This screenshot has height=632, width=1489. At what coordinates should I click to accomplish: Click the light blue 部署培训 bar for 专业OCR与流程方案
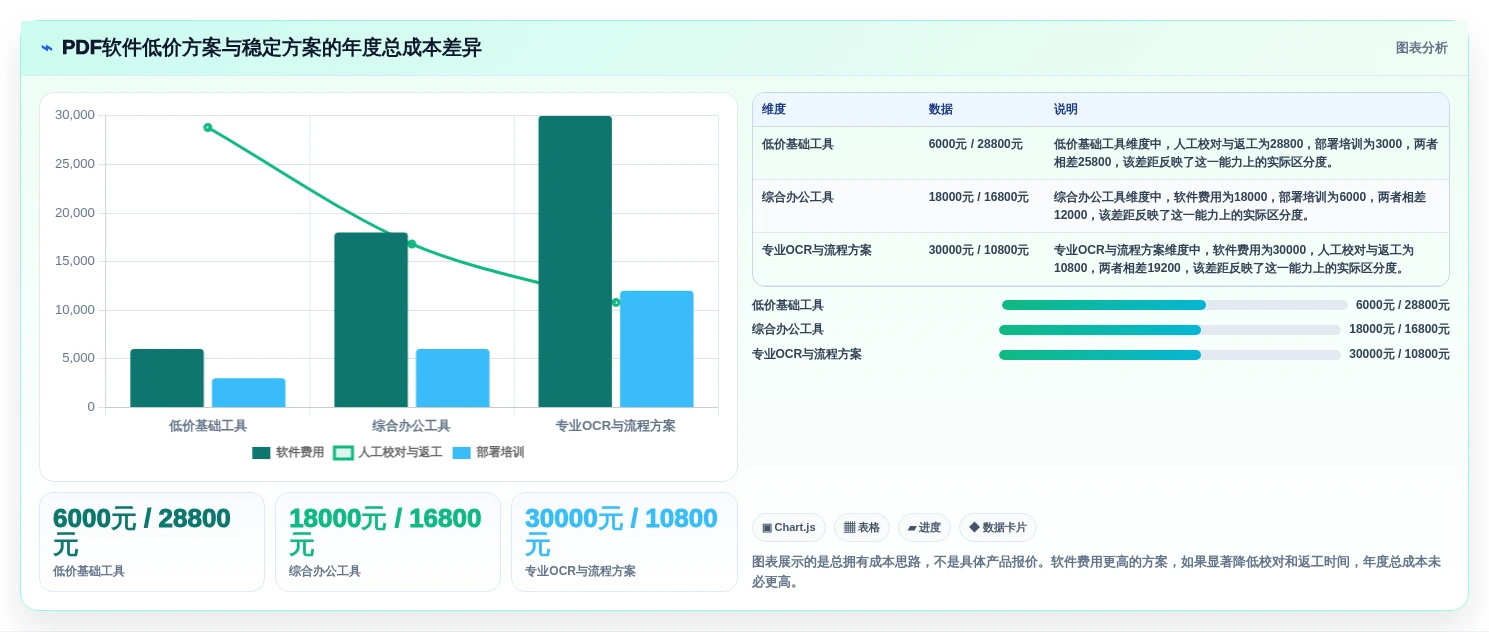[x=657, y=349]
